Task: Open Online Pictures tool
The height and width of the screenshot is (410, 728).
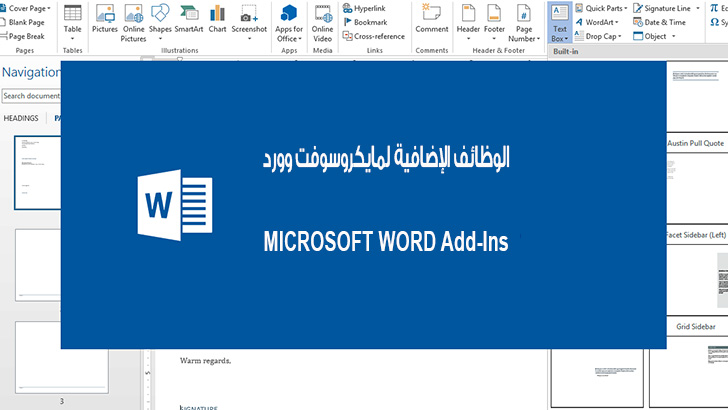Action: point(134,23)
